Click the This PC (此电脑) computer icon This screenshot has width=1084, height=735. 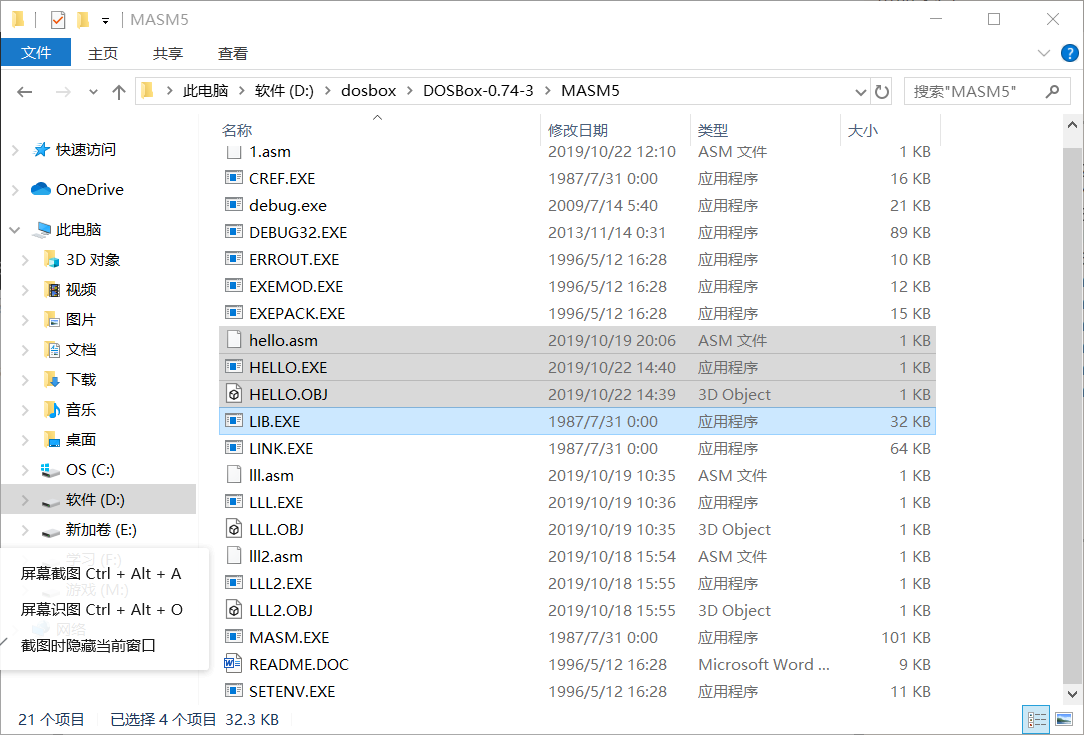[x=42, y=230]
